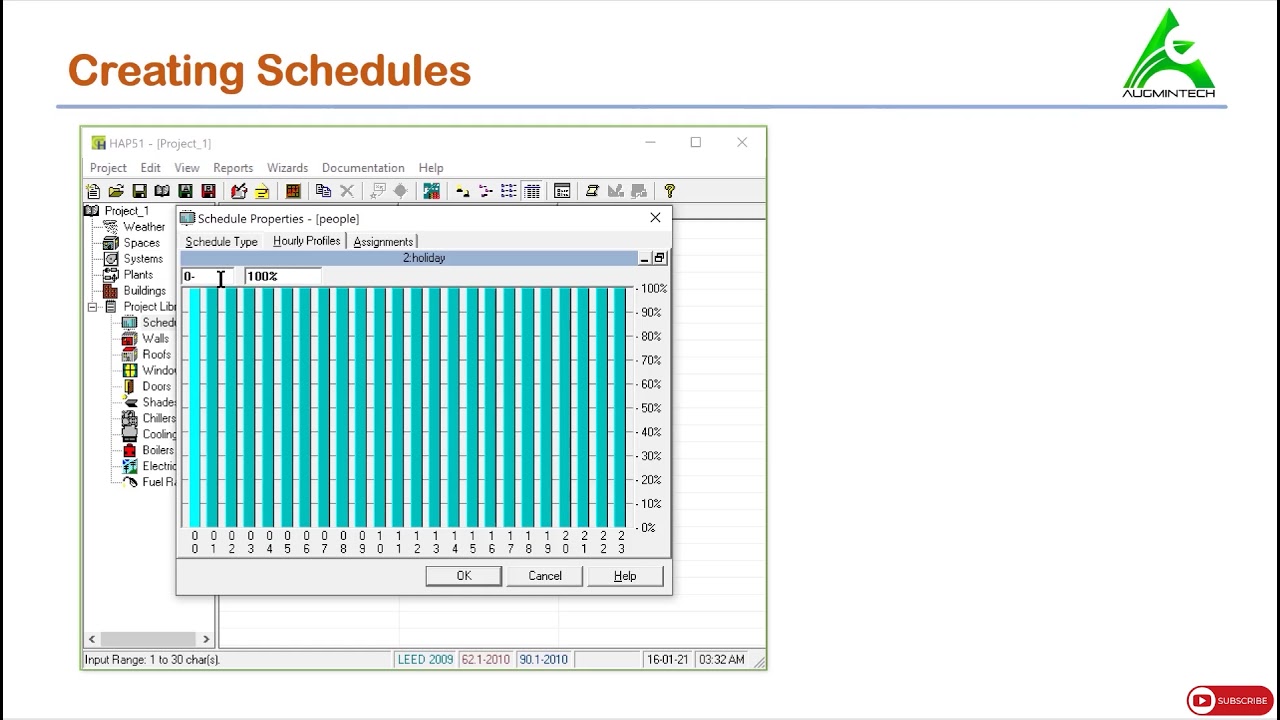
Task: Open the Assignments tab
Action: click(x=383, y=241)
